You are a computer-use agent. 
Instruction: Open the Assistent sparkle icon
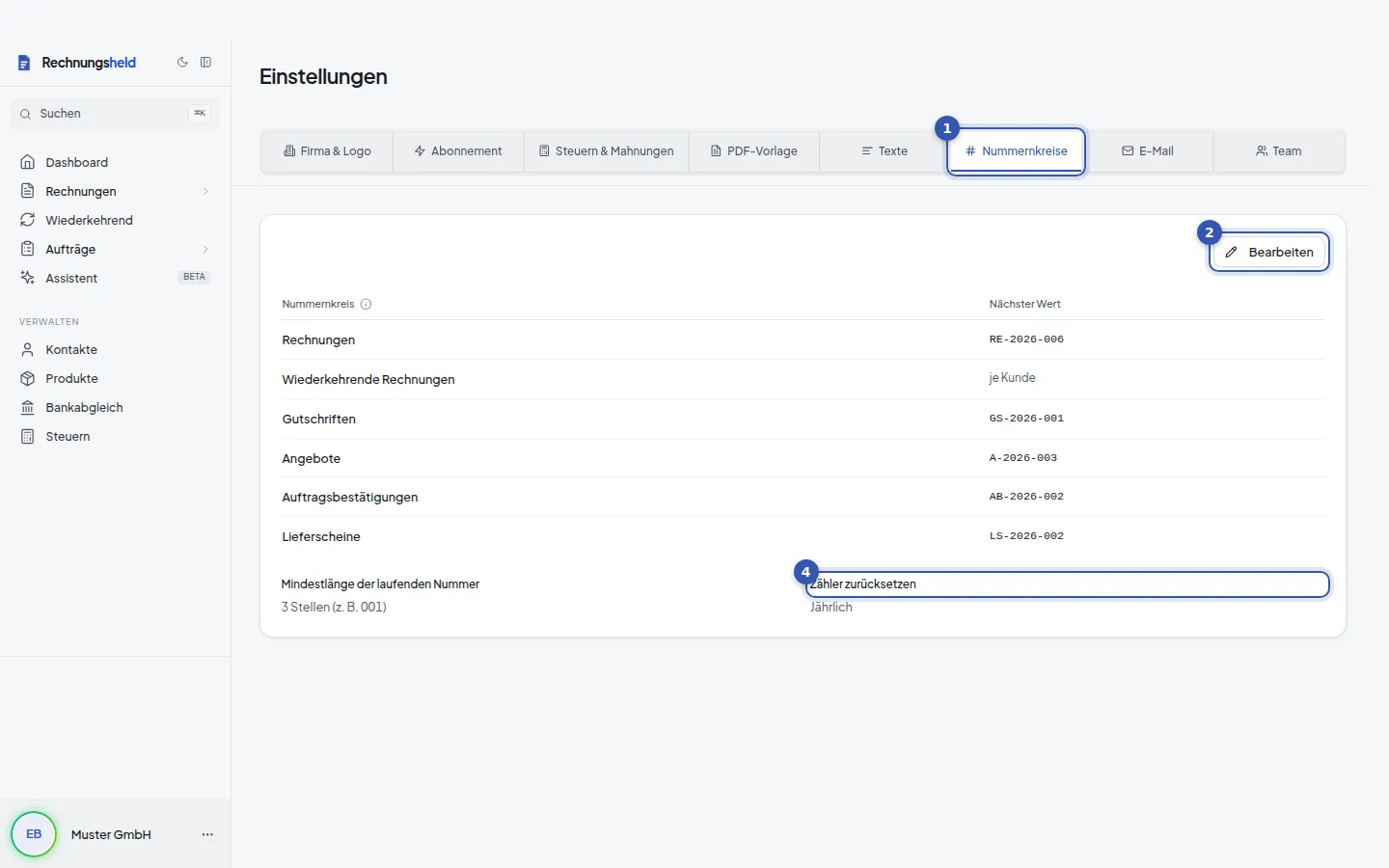pos(28,278)
